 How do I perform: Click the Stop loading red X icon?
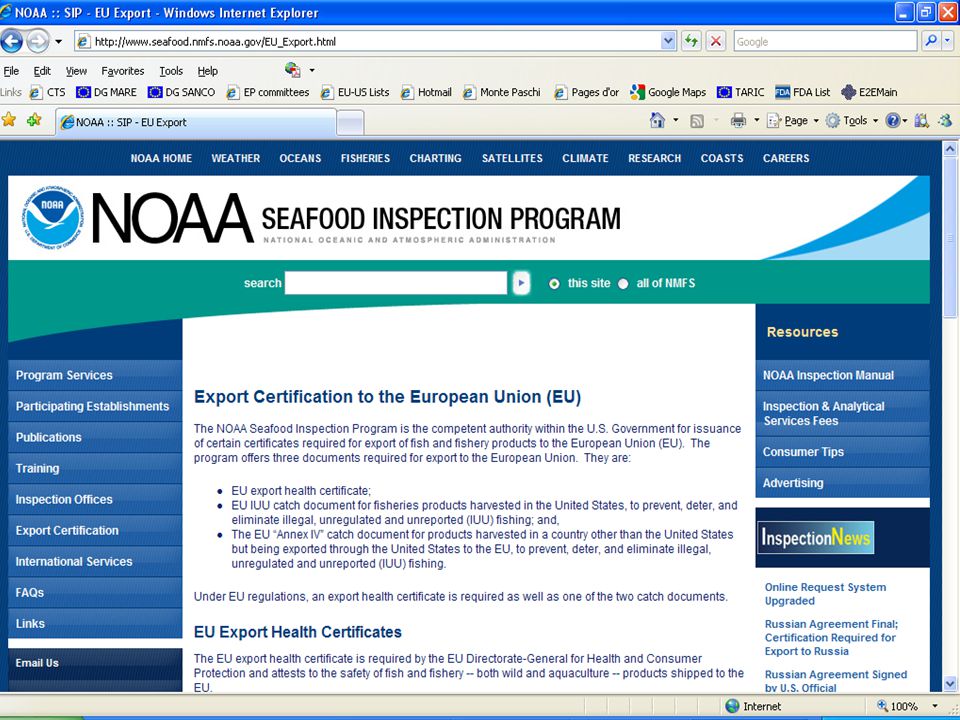(715, 42)
